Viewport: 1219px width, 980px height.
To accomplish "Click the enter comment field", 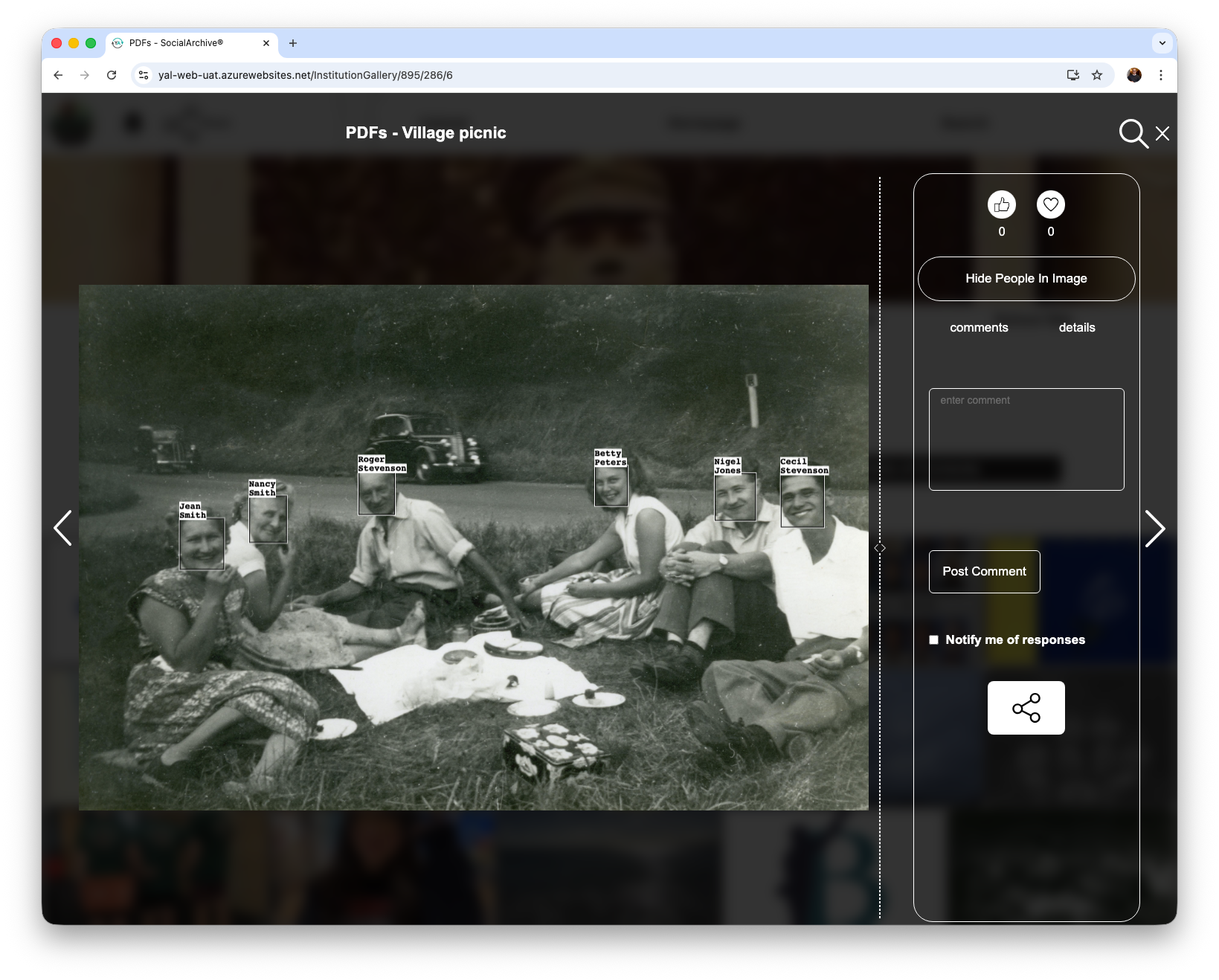I will pos(1026,439).
